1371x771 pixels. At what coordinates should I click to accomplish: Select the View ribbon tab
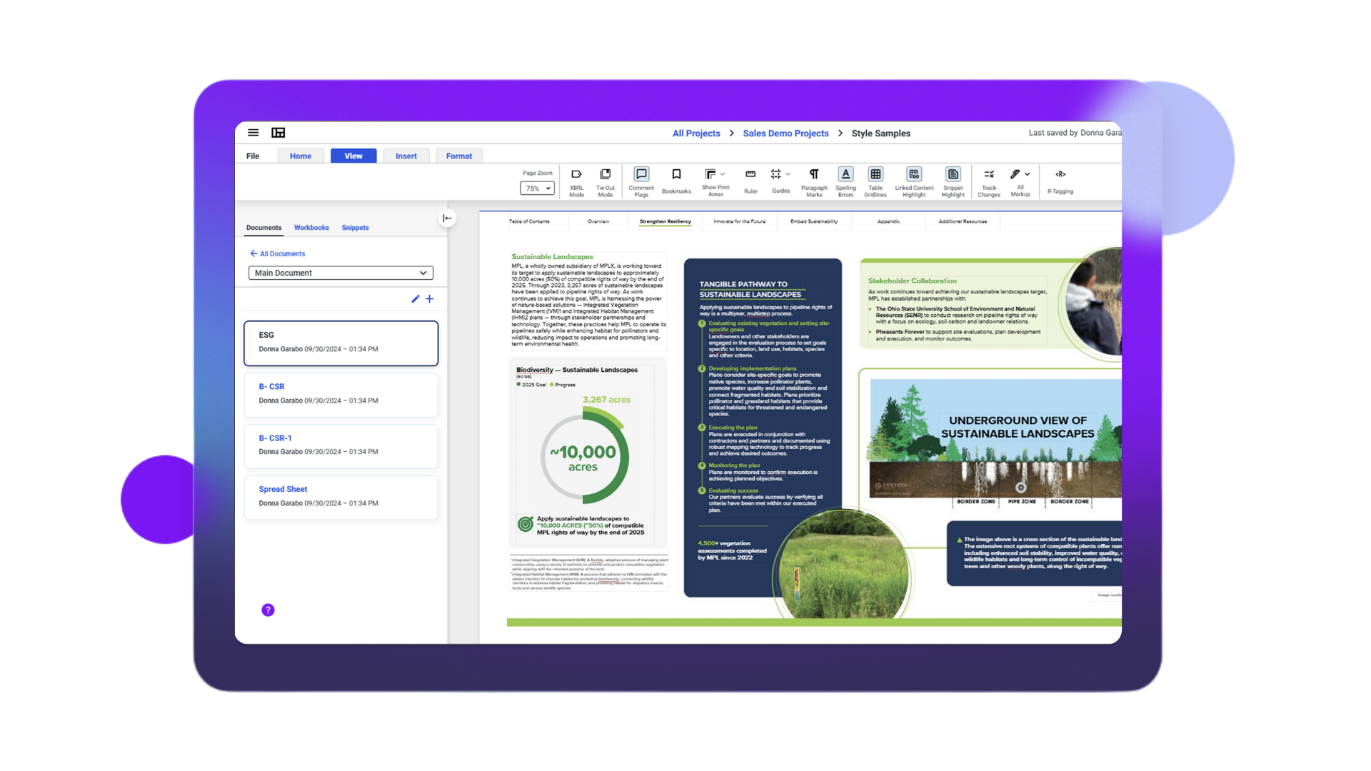pyautogui.click(x=353, y=156)
